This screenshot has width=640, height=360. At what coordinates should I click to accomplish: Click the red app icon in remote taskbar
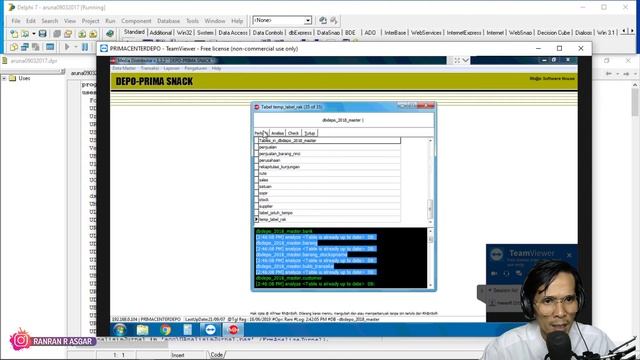[233, 329]
